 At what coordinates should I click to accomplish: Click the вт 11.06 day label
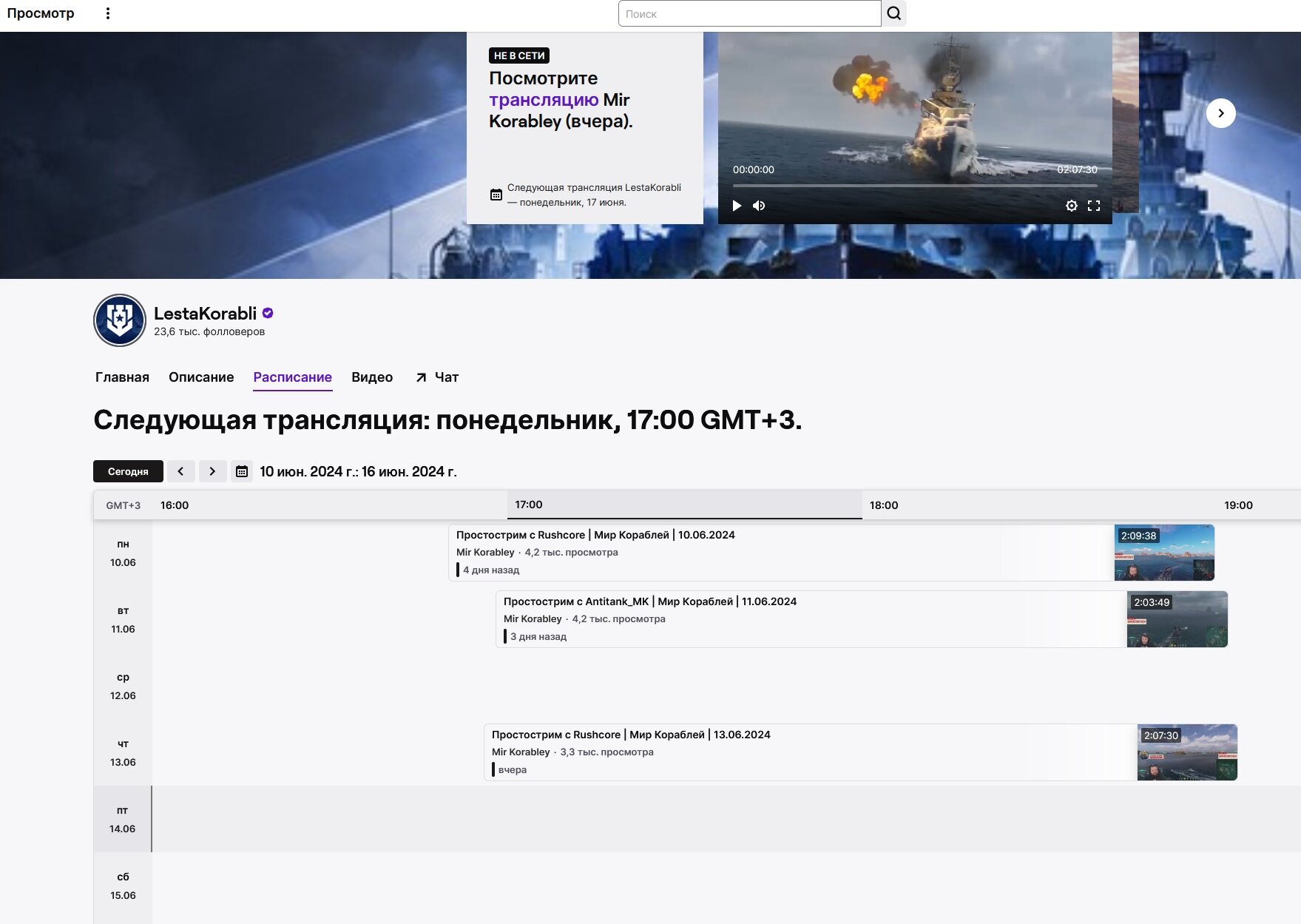[x=123, y=620]
